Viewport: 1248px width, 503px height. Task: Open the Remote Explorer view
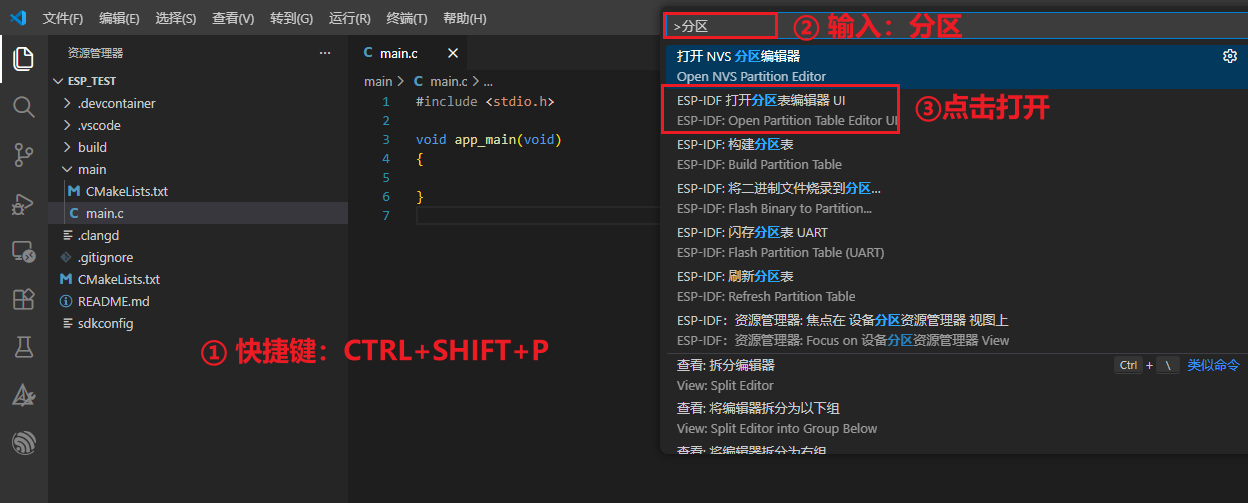tap(23, 251)
